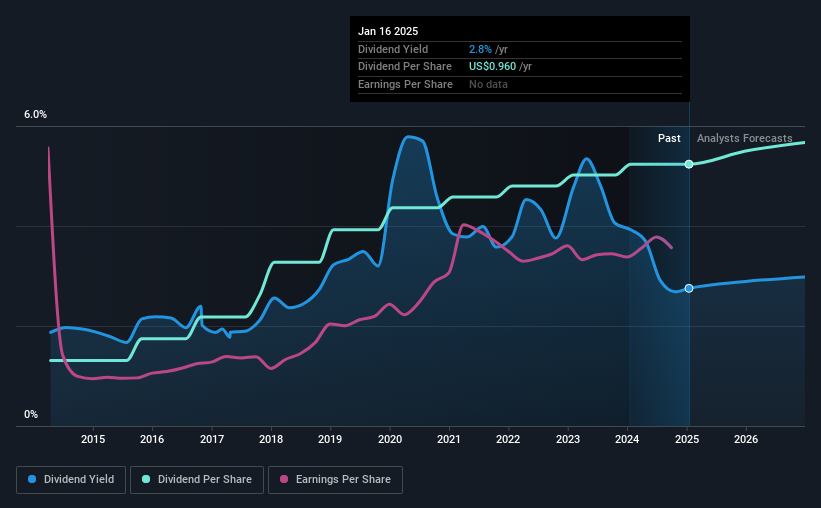Screen dimensions: 821x508
Task: Click the 0% y-axis label
Action: [31, 414]
